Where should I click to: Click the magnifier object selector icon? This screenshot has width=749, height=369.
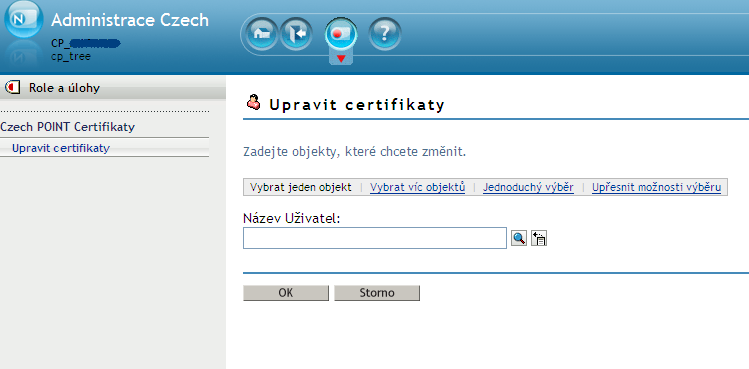(x=519, y=238)
